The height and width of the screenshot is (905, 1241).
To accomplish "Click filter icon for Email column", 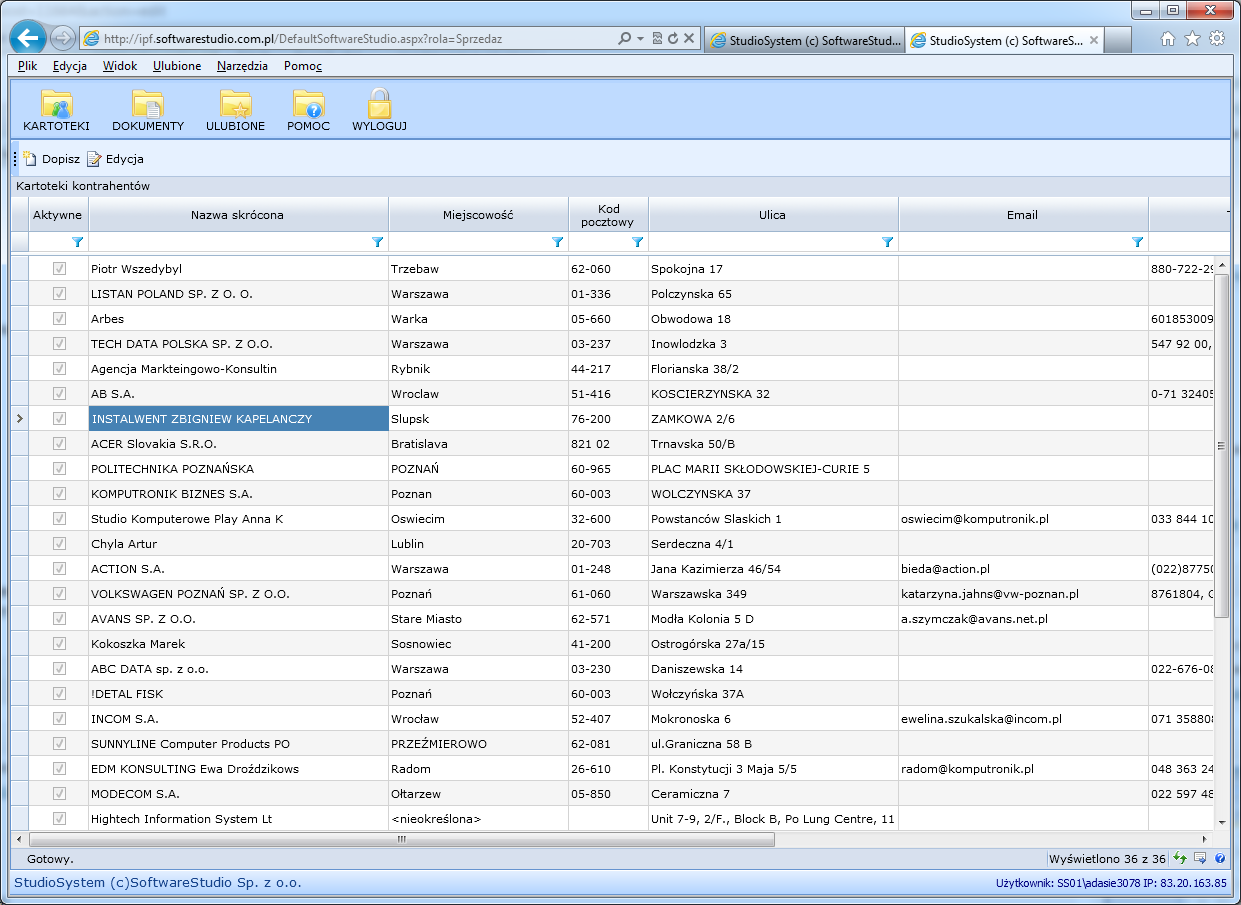I will (1137, 242).
